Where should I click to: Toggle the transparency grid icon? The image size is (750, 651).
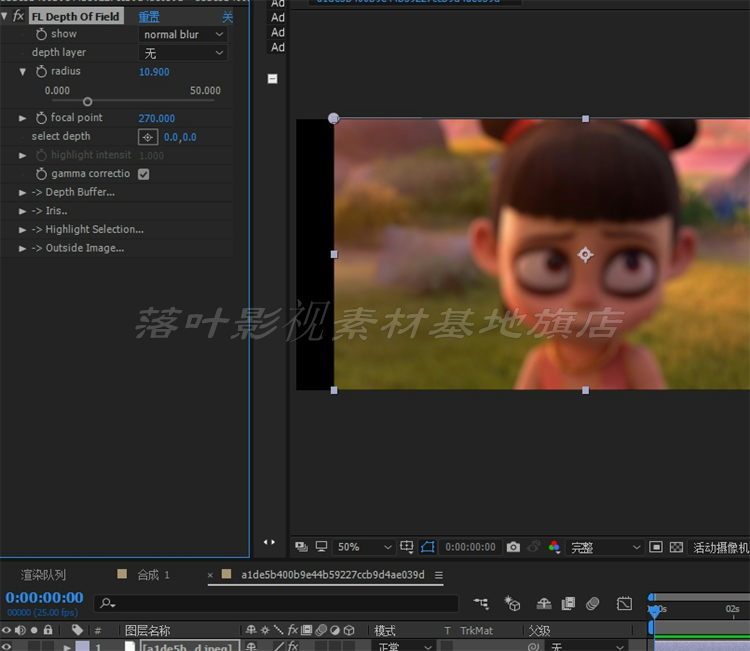(676, 547)
